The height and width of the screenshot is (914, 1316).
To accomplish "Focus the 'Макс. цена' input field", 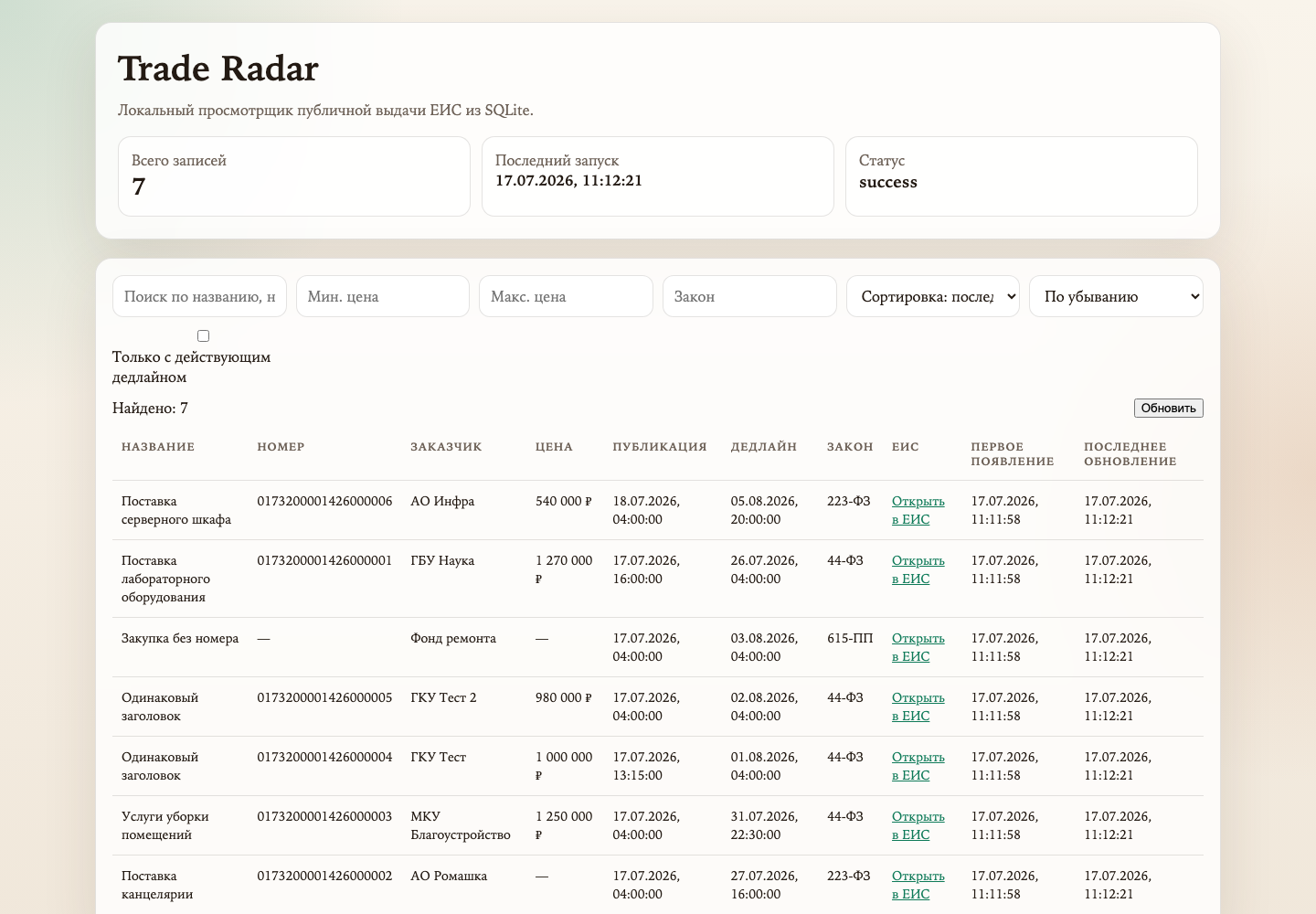I will pos(566,296).
